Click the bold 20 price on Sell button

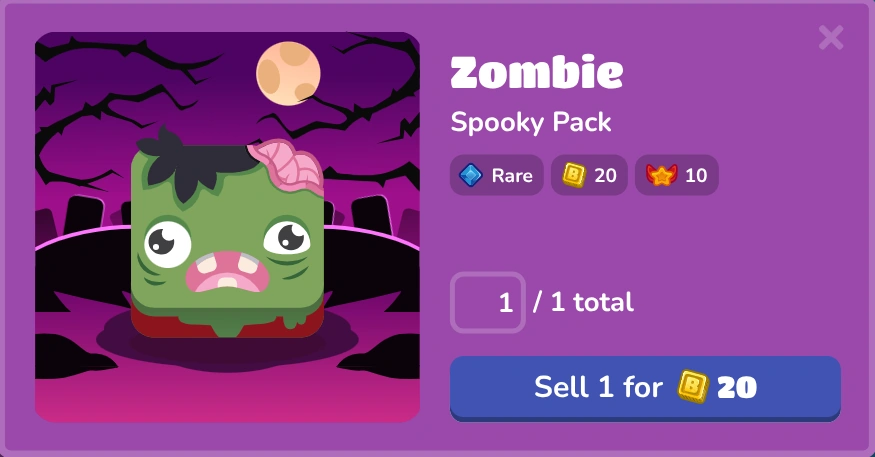(737, 387)
